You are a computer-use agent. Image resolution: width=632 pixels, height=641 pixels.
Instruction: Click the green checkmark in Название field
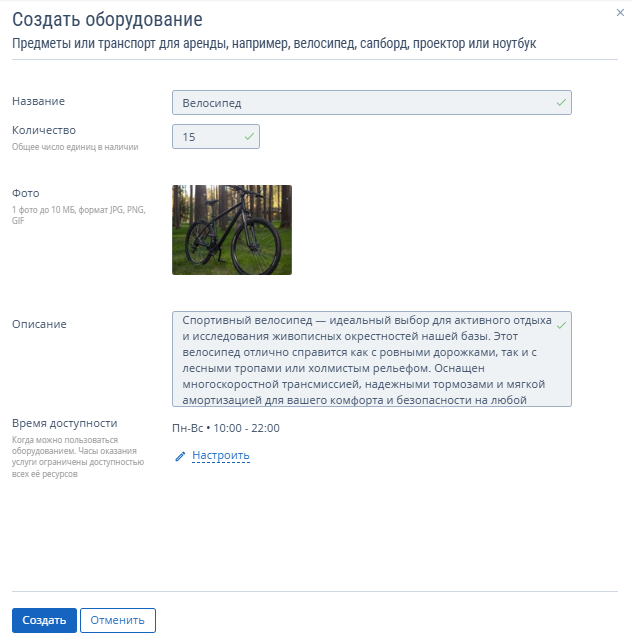tap(561, 102)
